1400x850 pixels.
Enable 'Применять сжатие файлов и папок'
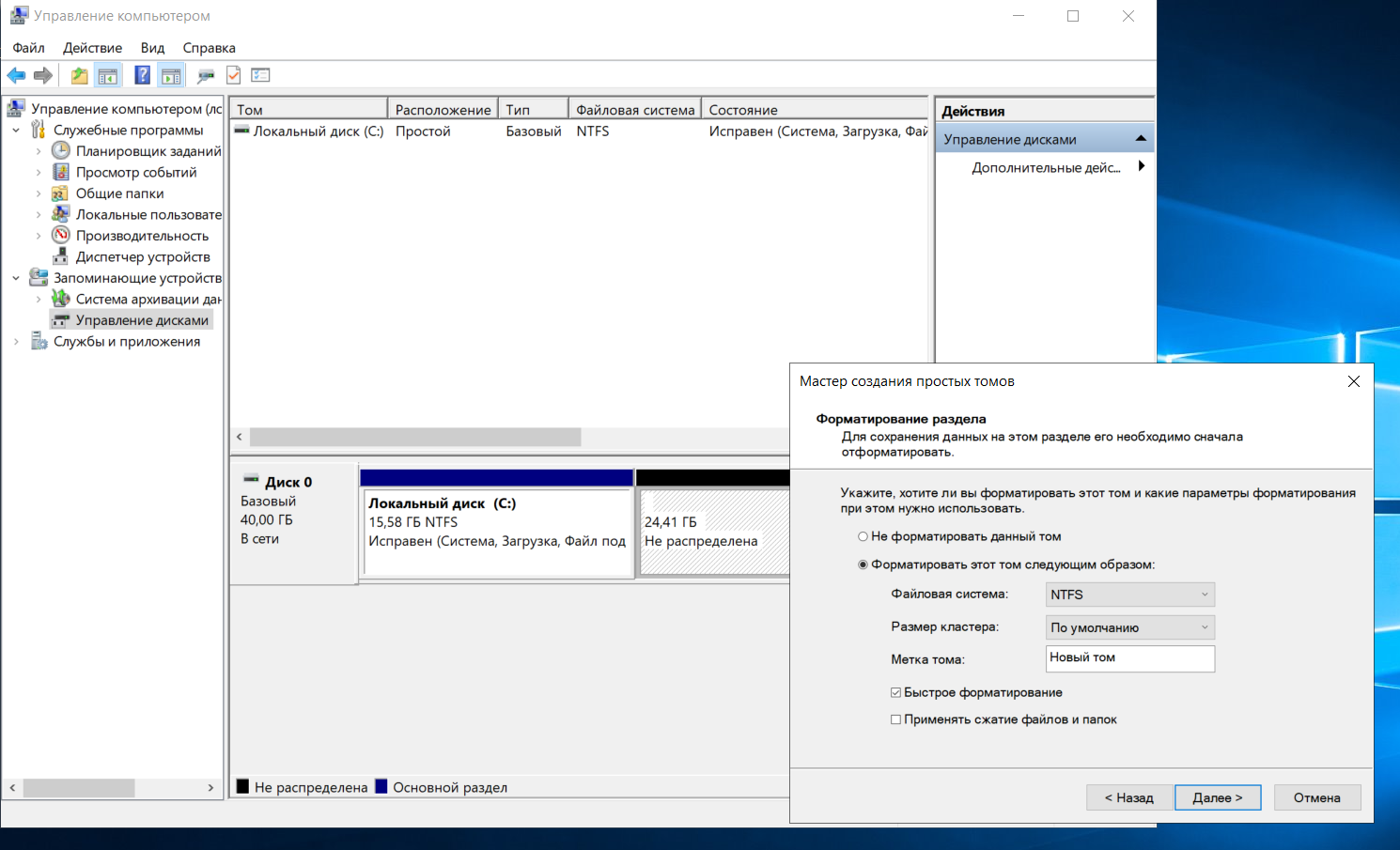pyautogui.click(x=895, y=719)
